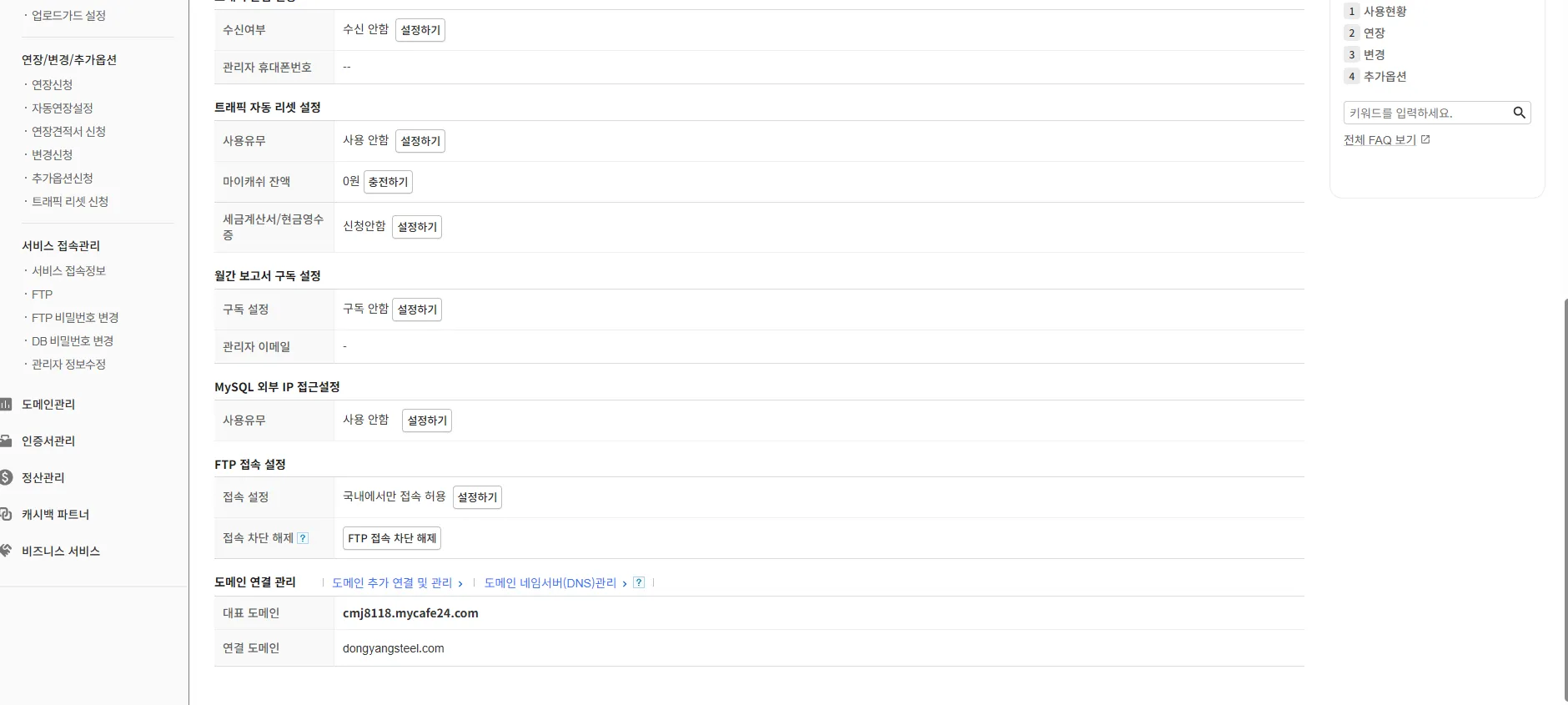
Task: Open 서비스 접속정보 in sidebar
Action: 68,270
